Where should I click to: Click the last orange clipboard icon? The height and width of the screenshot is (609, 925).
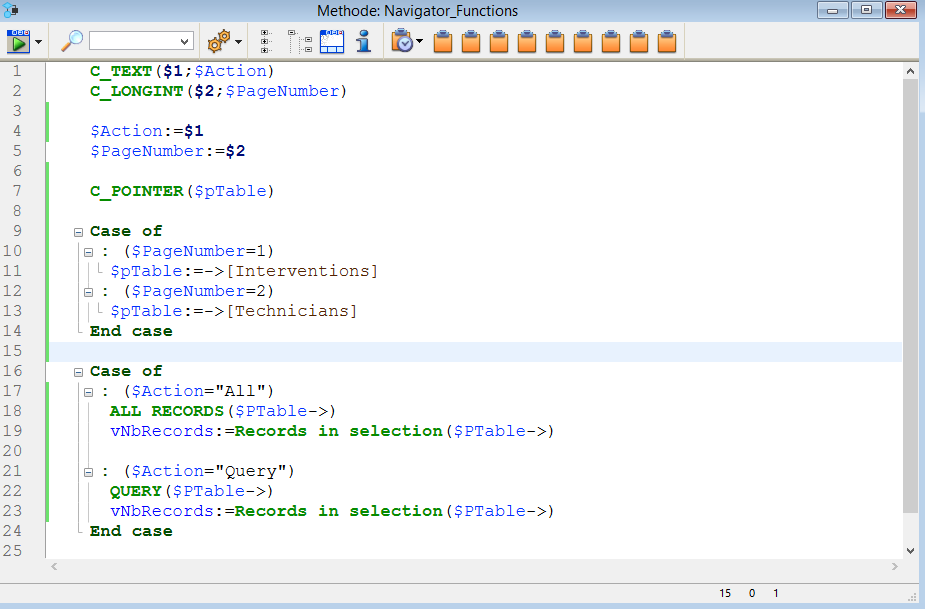(668, 42)
